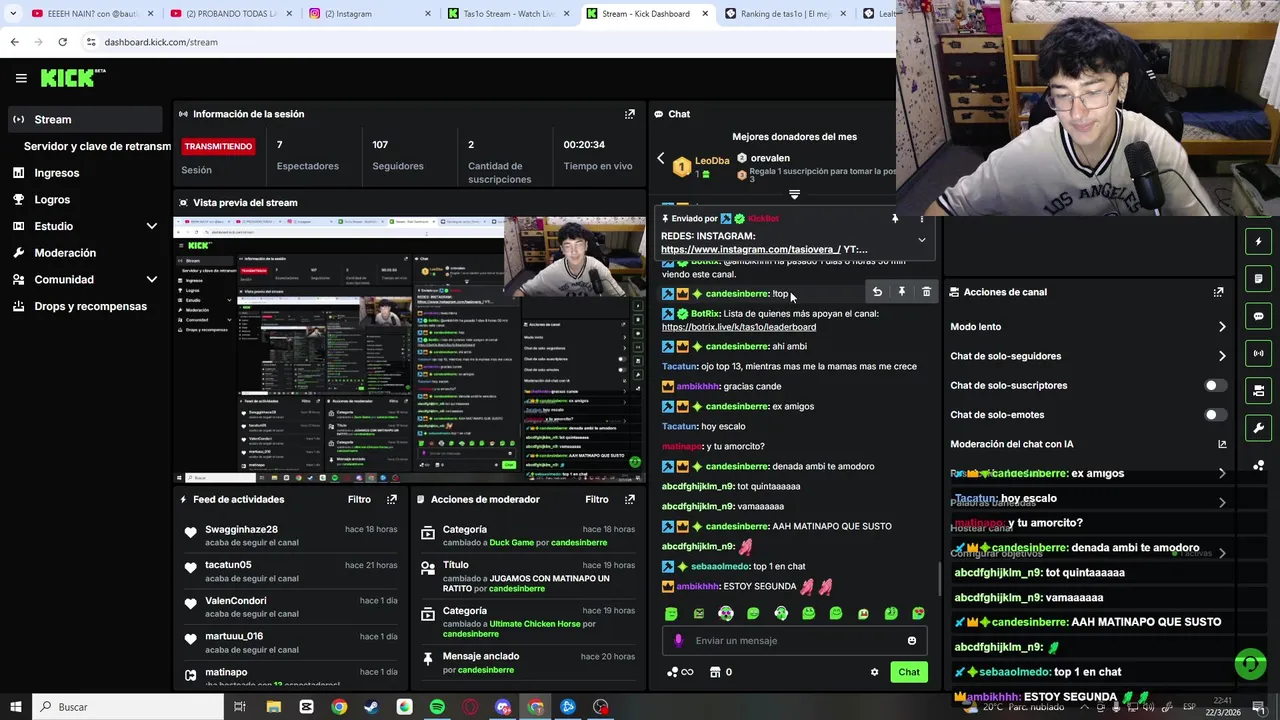Open the three-dot menu on pinned message
The height and width of the screenshot is (720, 1280).
pyautogui.click(x=922, y=218)
